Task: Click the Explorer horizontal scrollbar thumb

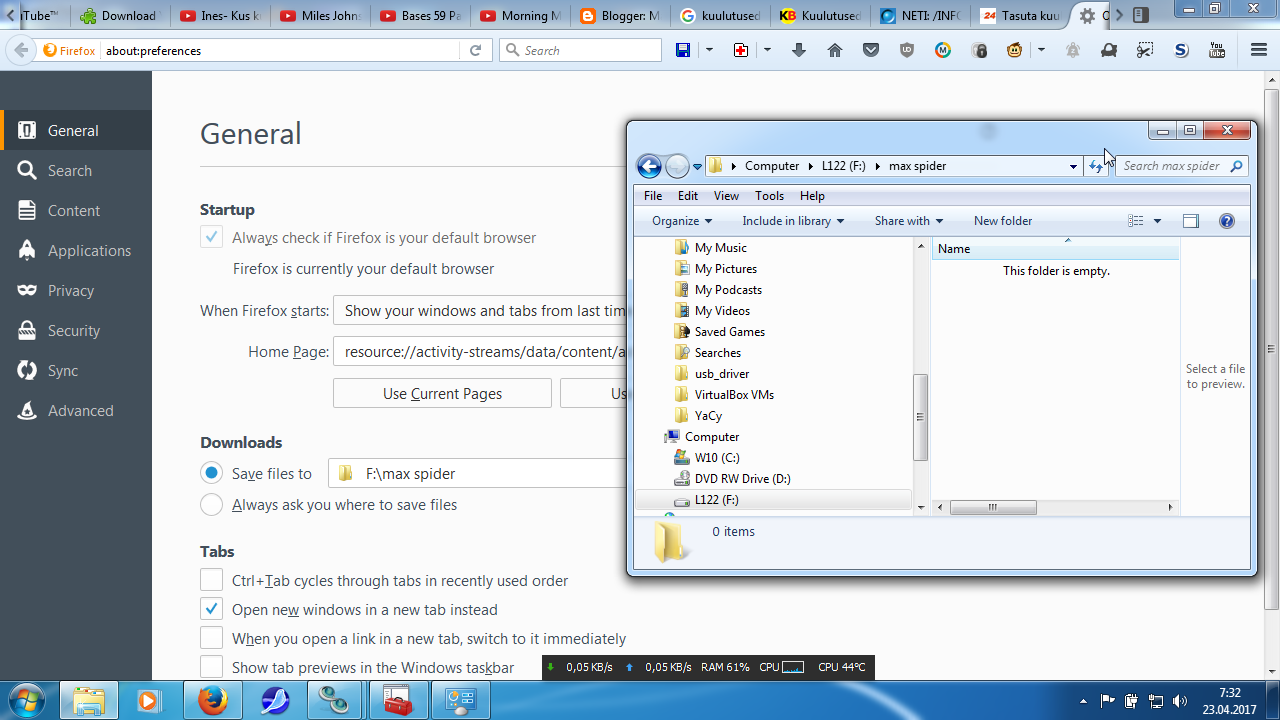Action: 993,508
